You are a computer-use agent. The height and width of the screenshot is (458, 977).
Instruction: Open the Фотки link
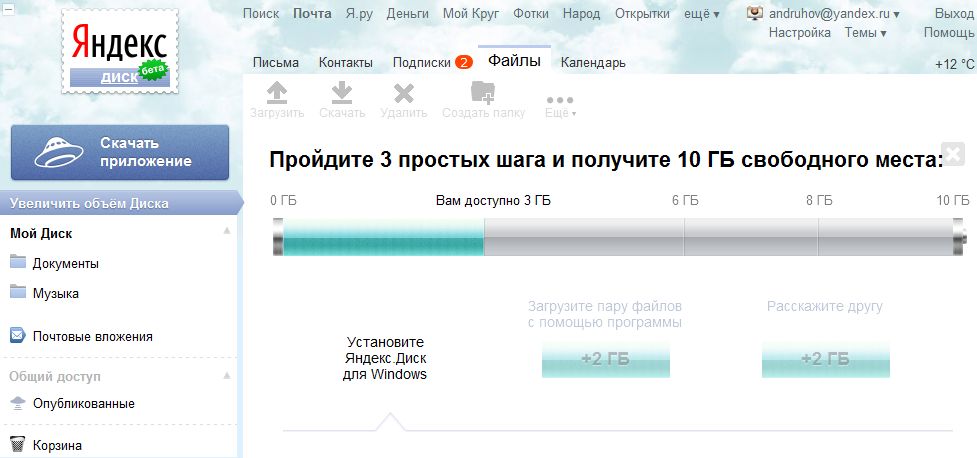click(x=531, y=14)
